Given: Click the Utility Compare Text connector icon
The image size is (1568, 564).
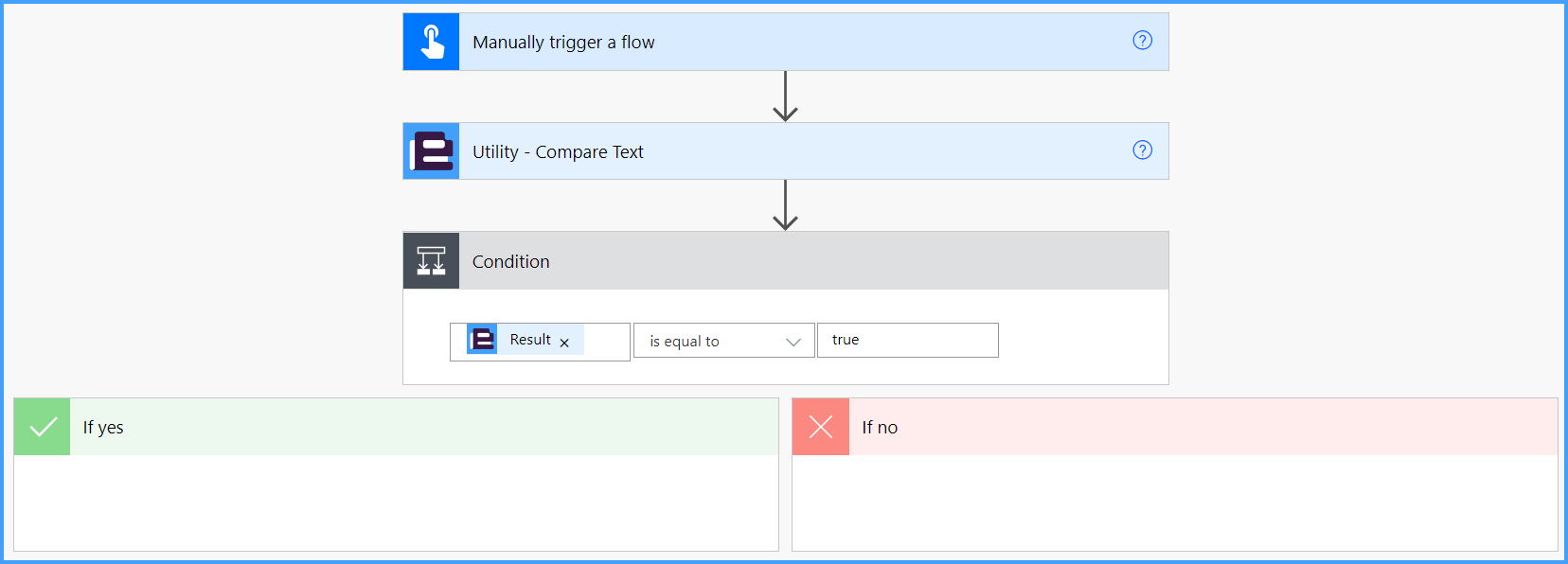Looking at the screenshot, I should pos(431,151).
